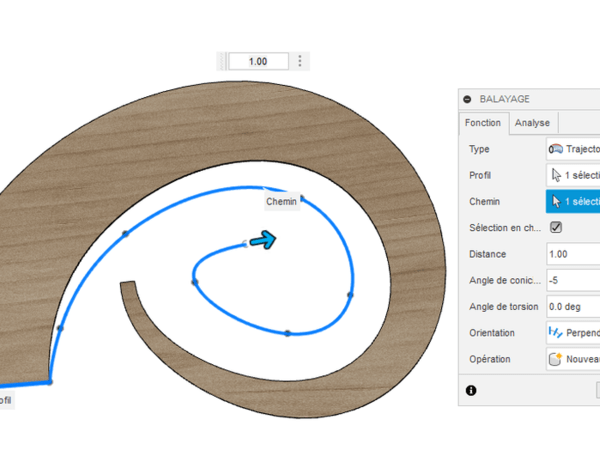The image size is (600, 450).
Task: Click the Profil 1 sélection button
Action: pos(578,175)
